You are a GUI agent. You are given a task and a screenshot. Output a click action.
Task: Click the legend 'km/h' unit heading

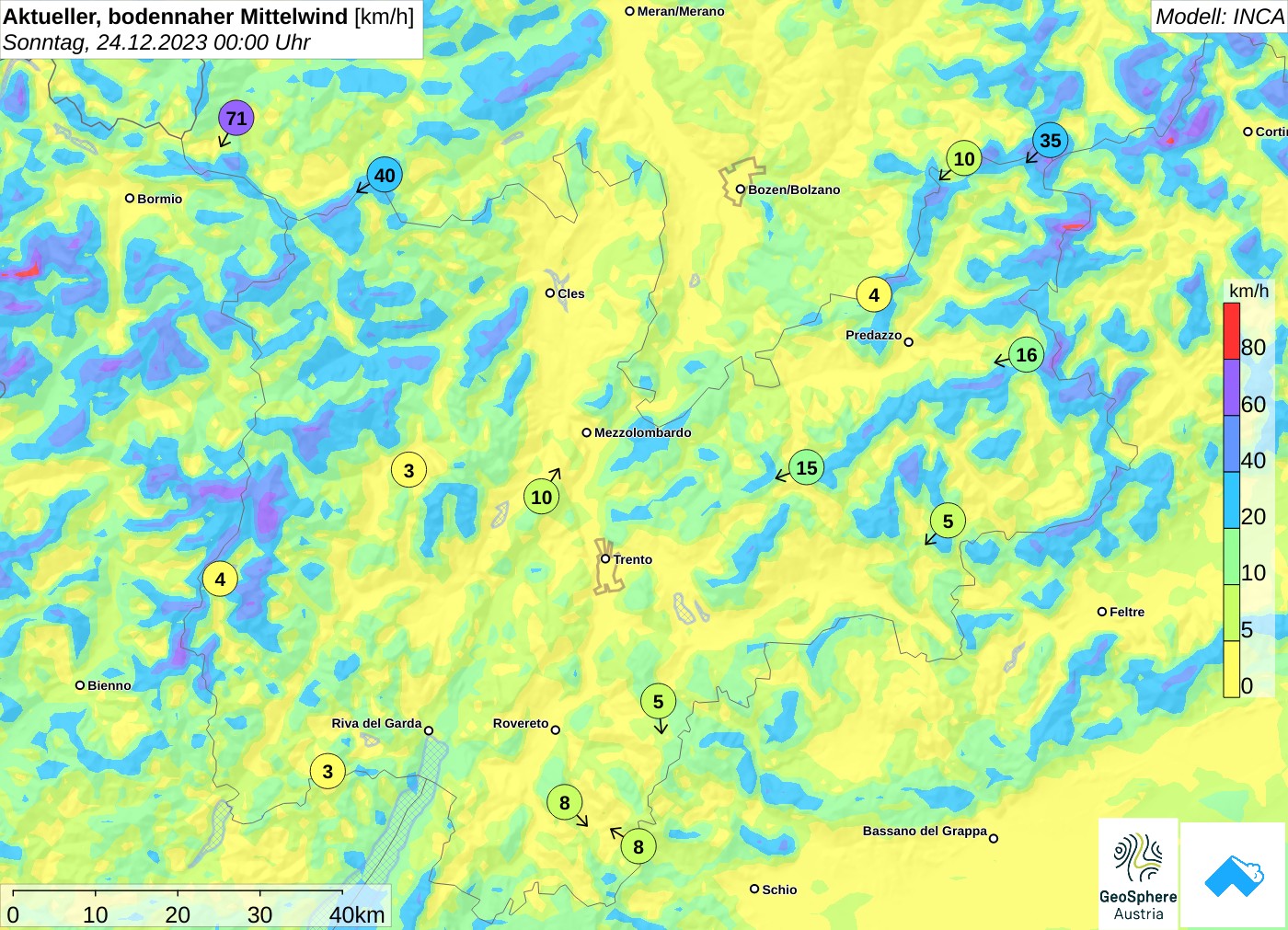click(1248, 291)
